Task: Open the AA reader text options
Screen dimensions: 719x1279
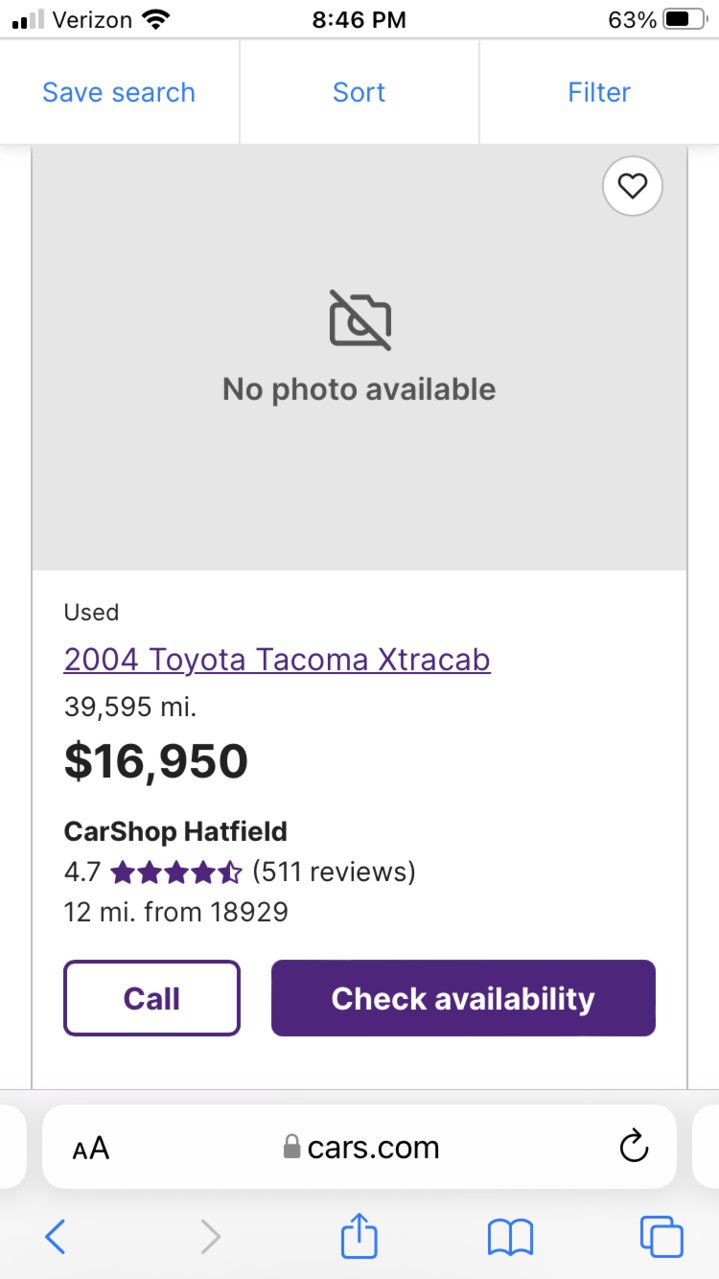Action: pyautogui.click(x=91, y=1148)
